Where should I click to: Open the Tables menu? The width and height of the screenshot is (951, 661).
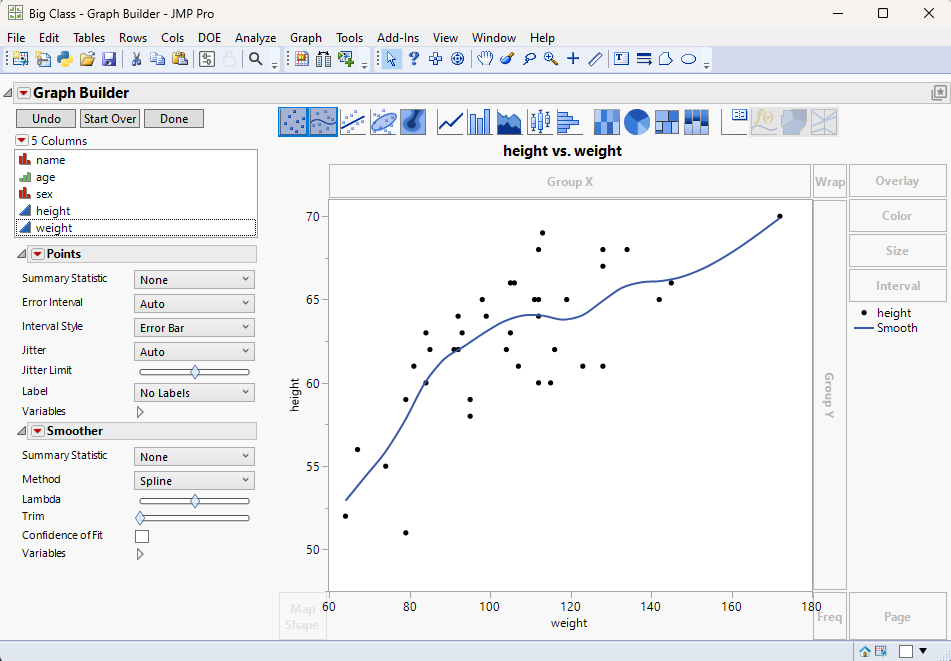[x=89, y=38]
